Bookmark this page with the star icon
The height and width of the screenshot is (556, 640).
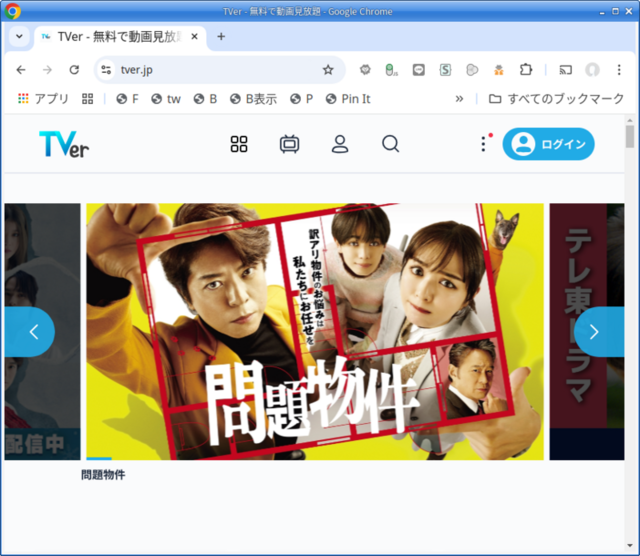[x=328, y=70]
